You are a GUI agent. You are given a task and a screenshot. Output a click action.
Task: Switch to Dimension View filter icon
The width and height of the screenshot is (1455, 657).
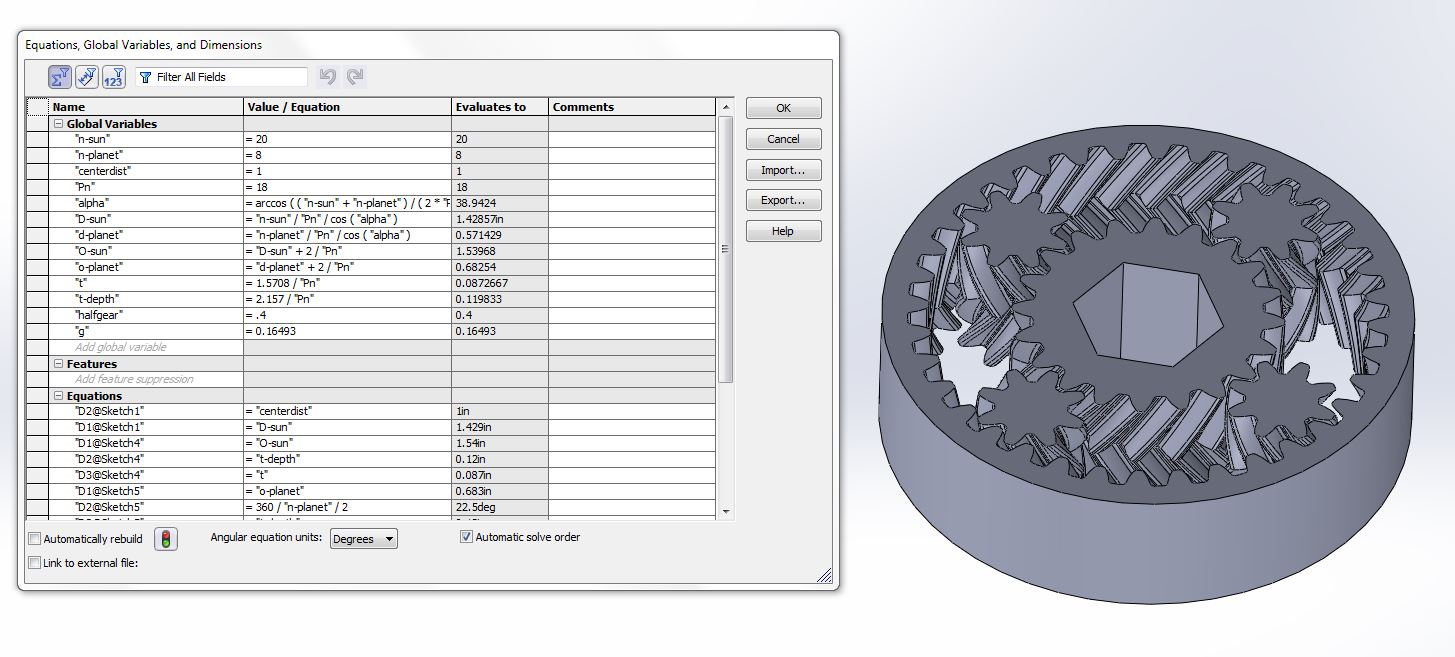pos(87,77)
